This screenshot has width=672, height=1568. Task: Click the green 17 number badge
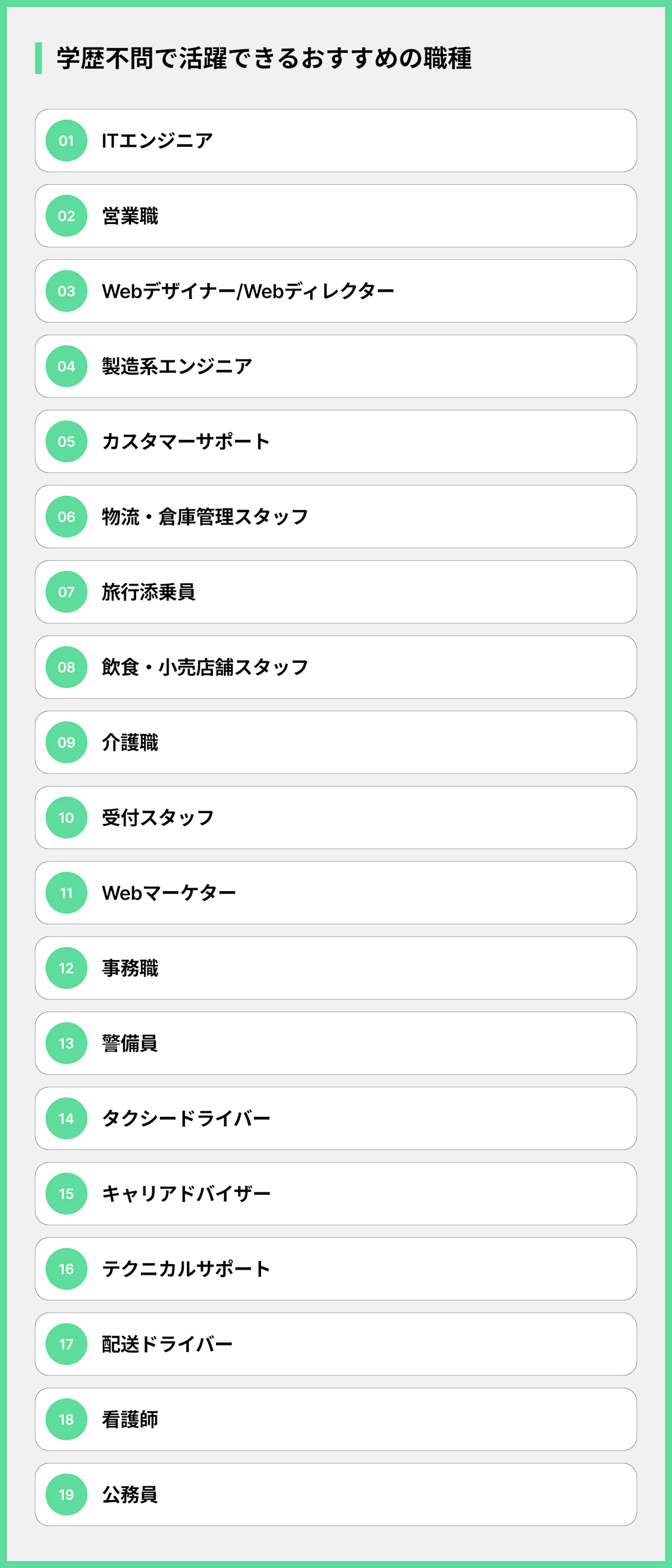coord(66,1344)
